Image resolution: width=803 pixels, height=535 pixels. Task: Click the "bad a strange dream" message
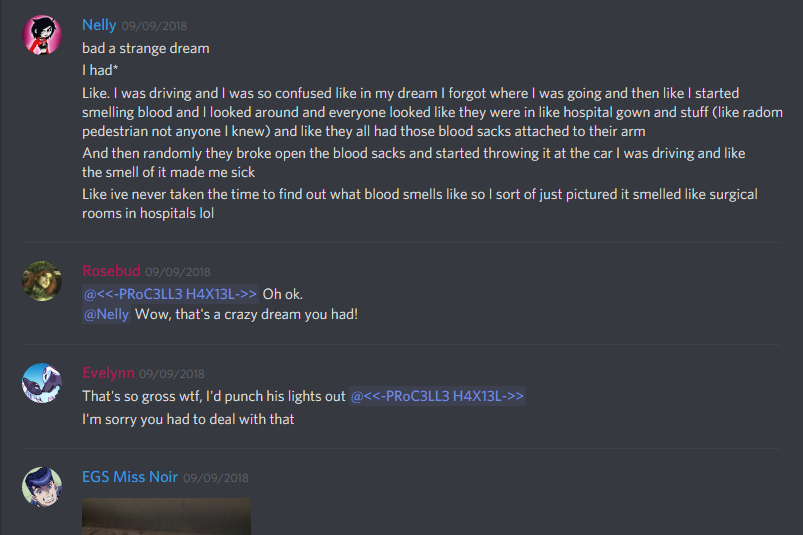146,48
